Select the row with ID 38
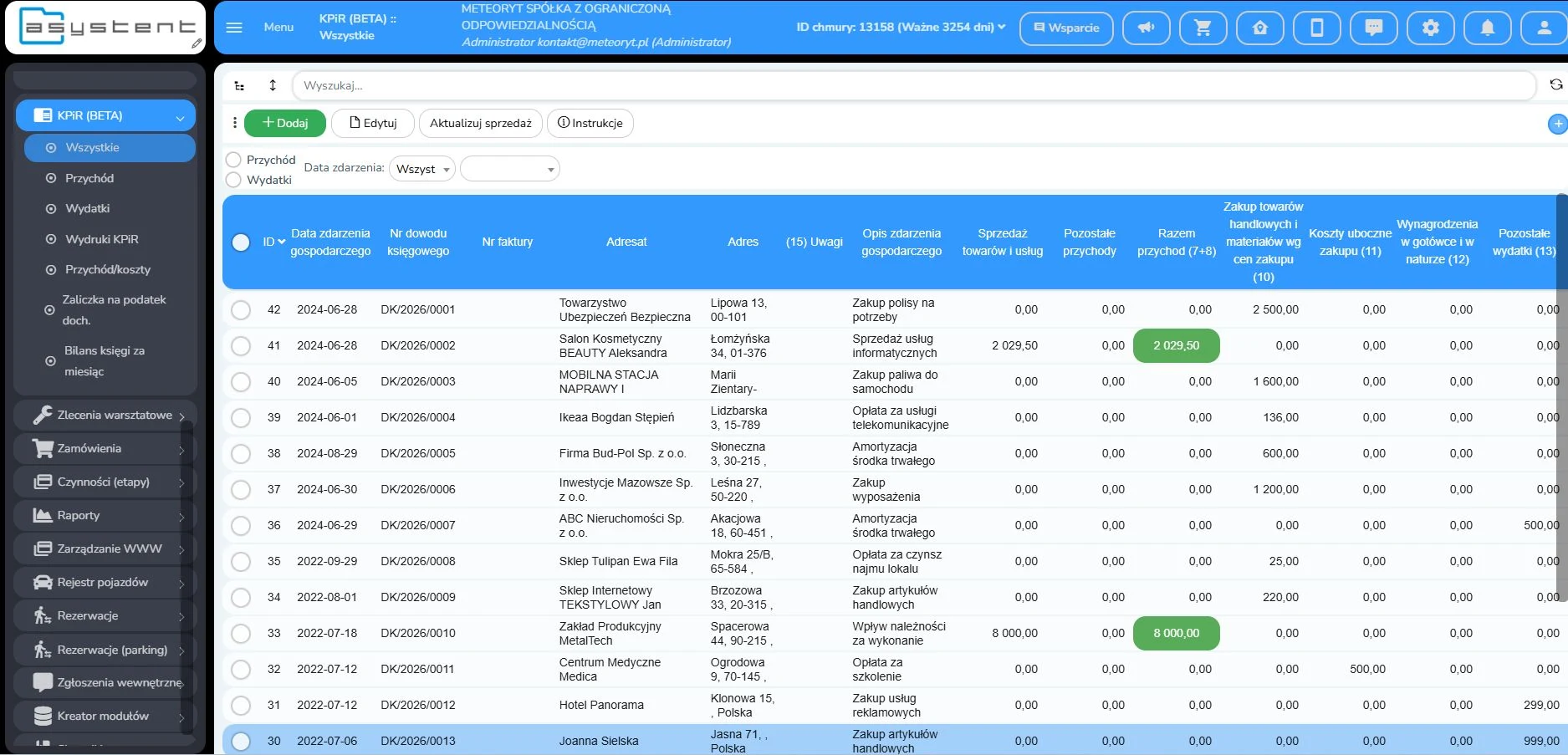This screenshot has width=1568, height=755. (241, 453)
